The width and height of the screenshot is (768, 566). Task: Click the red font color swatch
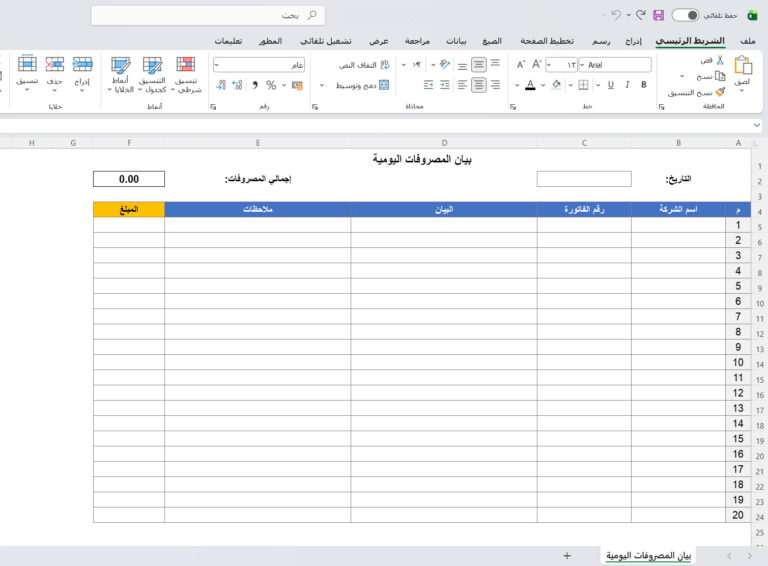click(x=531, y=85)
